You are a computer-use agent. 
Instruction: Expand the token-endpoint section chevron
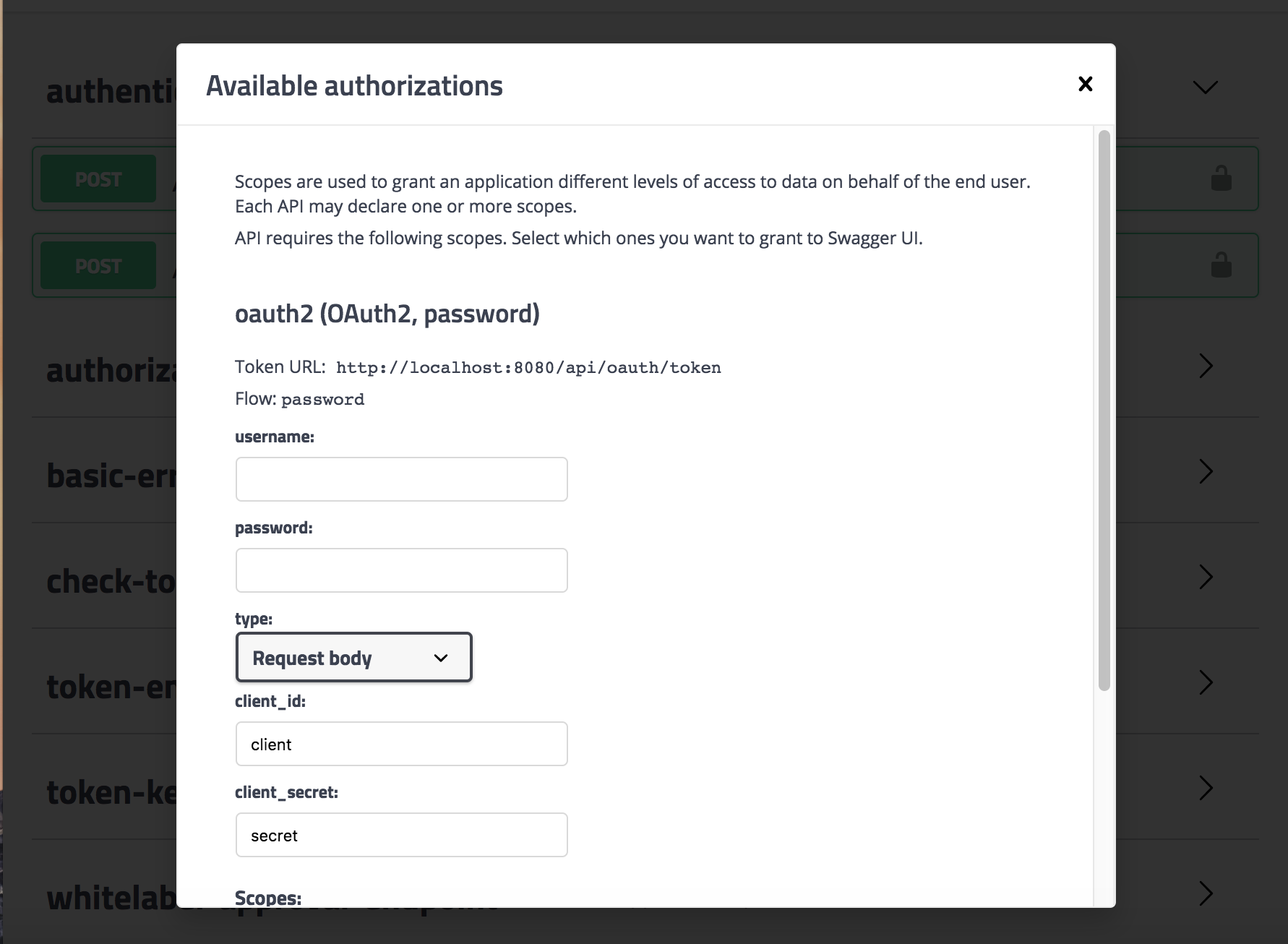pyautogui.click(x=1205, y=682)
